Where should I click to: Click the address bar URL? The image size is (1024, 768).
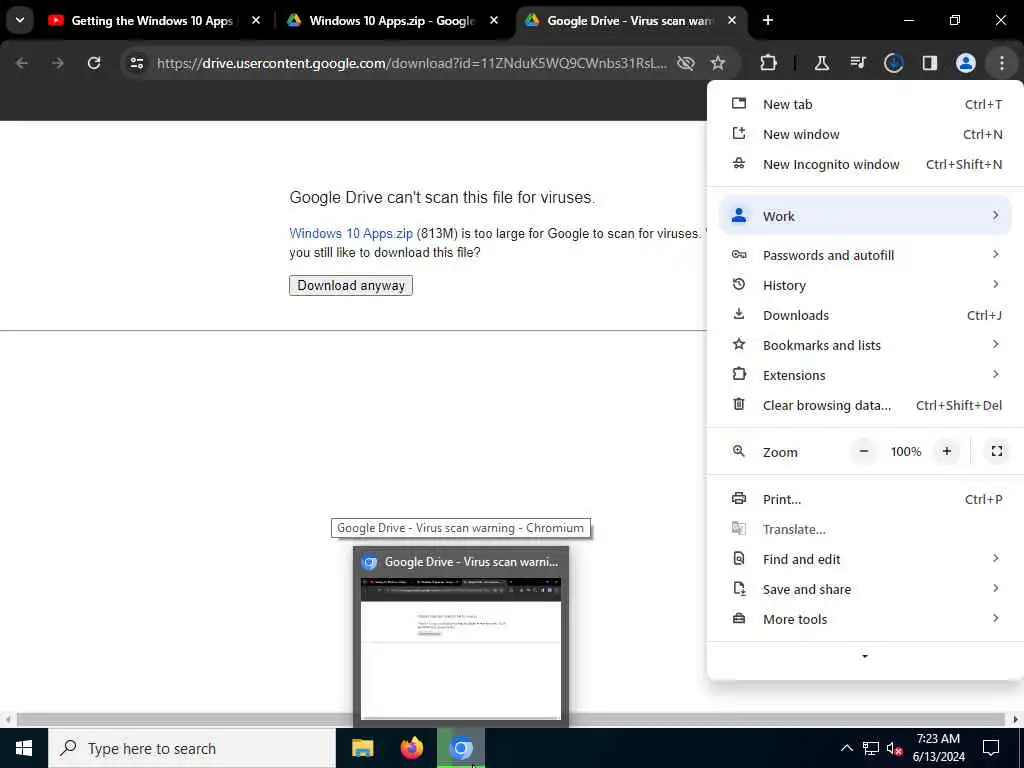click(411, 63)
